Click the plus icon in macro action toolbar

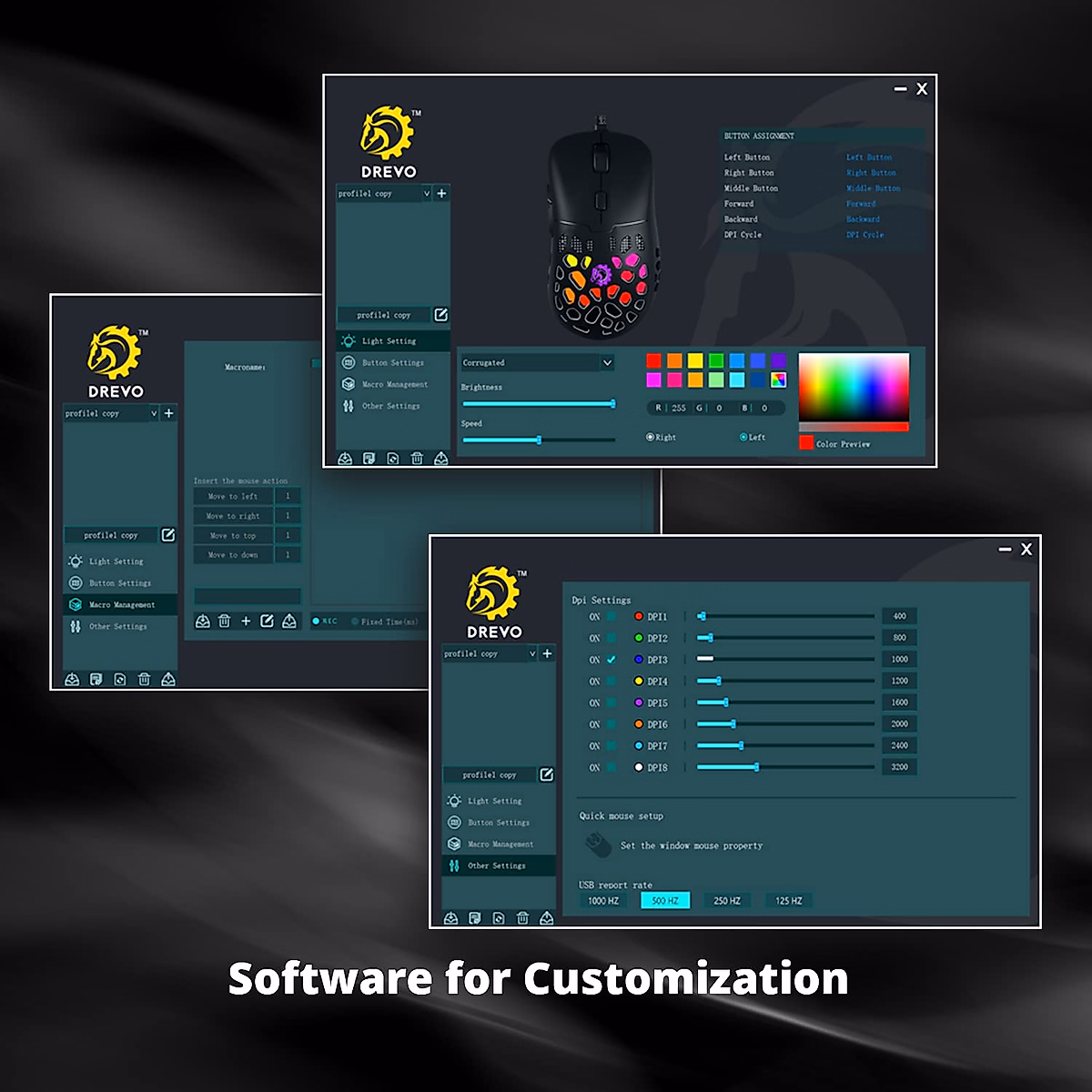tap(246, 621)
